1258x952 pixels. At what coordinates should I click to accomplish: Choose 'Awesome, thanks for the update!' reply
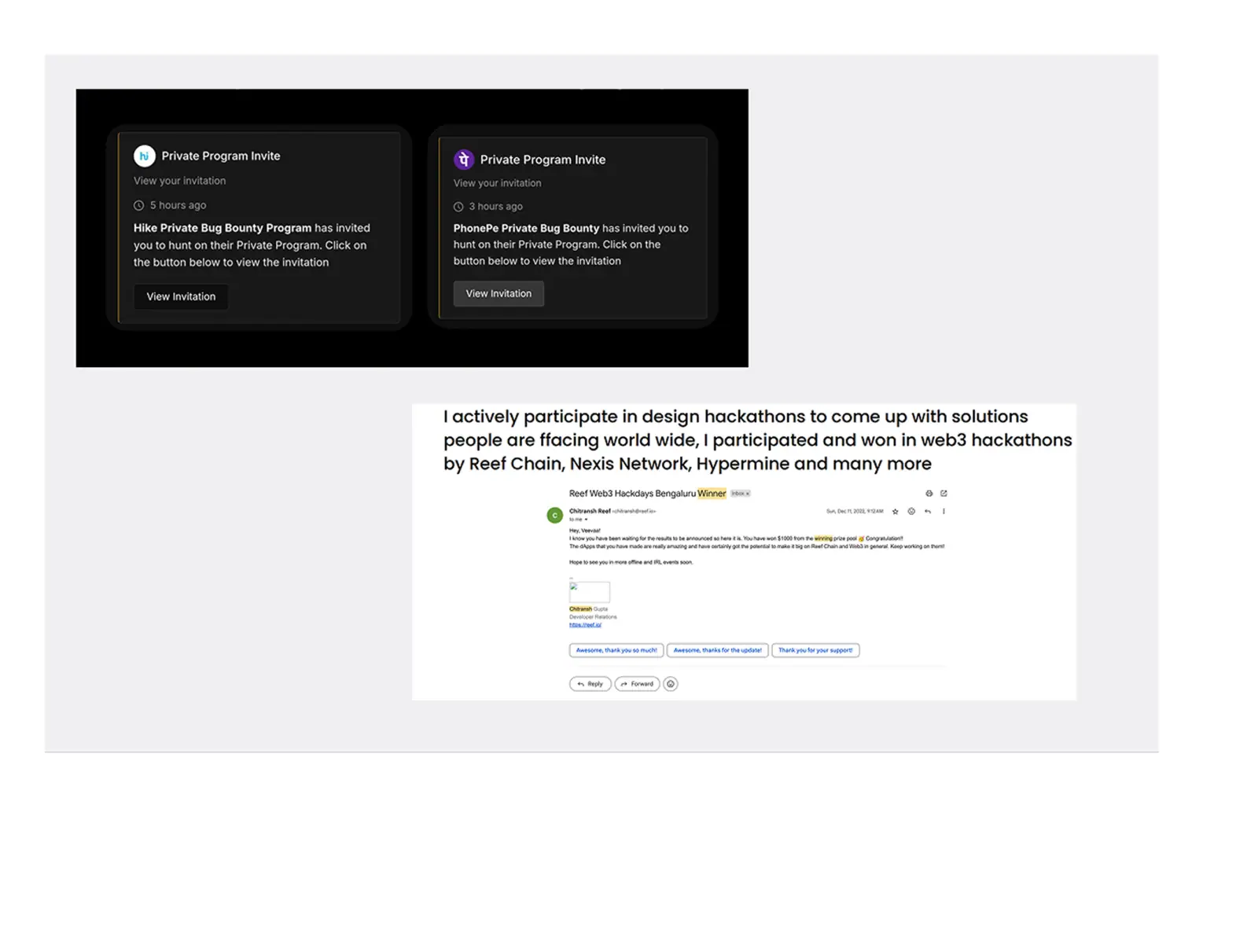718,650
